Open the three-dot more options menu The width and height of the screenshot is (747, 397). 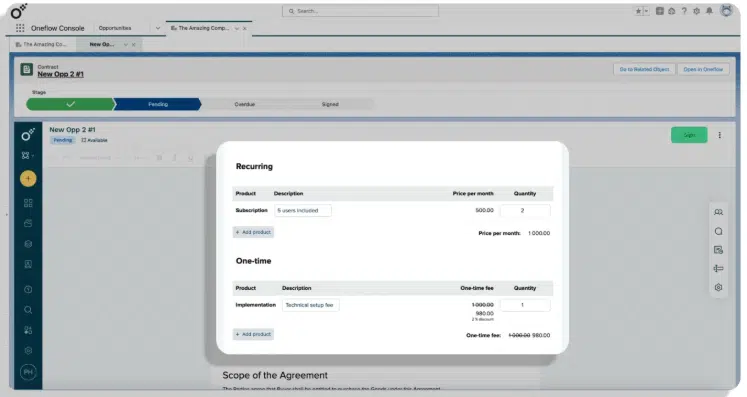[x=719, y=135]
